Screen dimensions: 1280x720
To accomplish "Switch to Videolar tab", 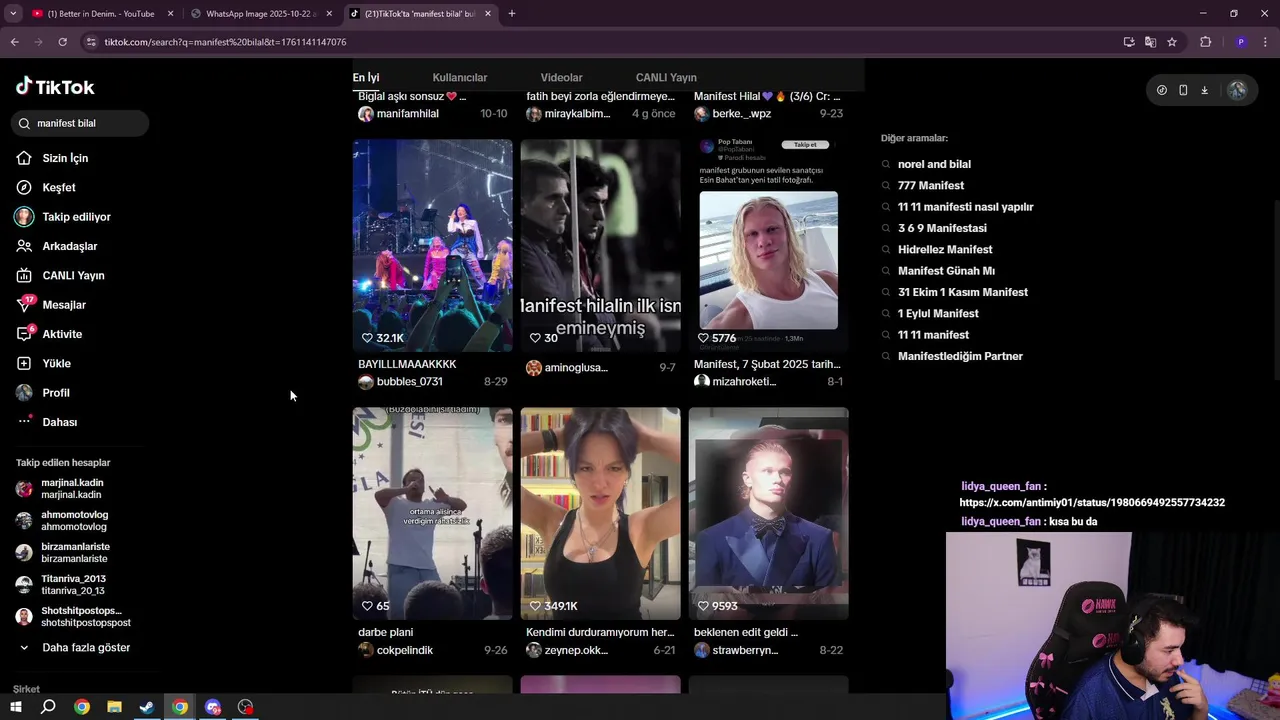I will [x=561, y=77].
